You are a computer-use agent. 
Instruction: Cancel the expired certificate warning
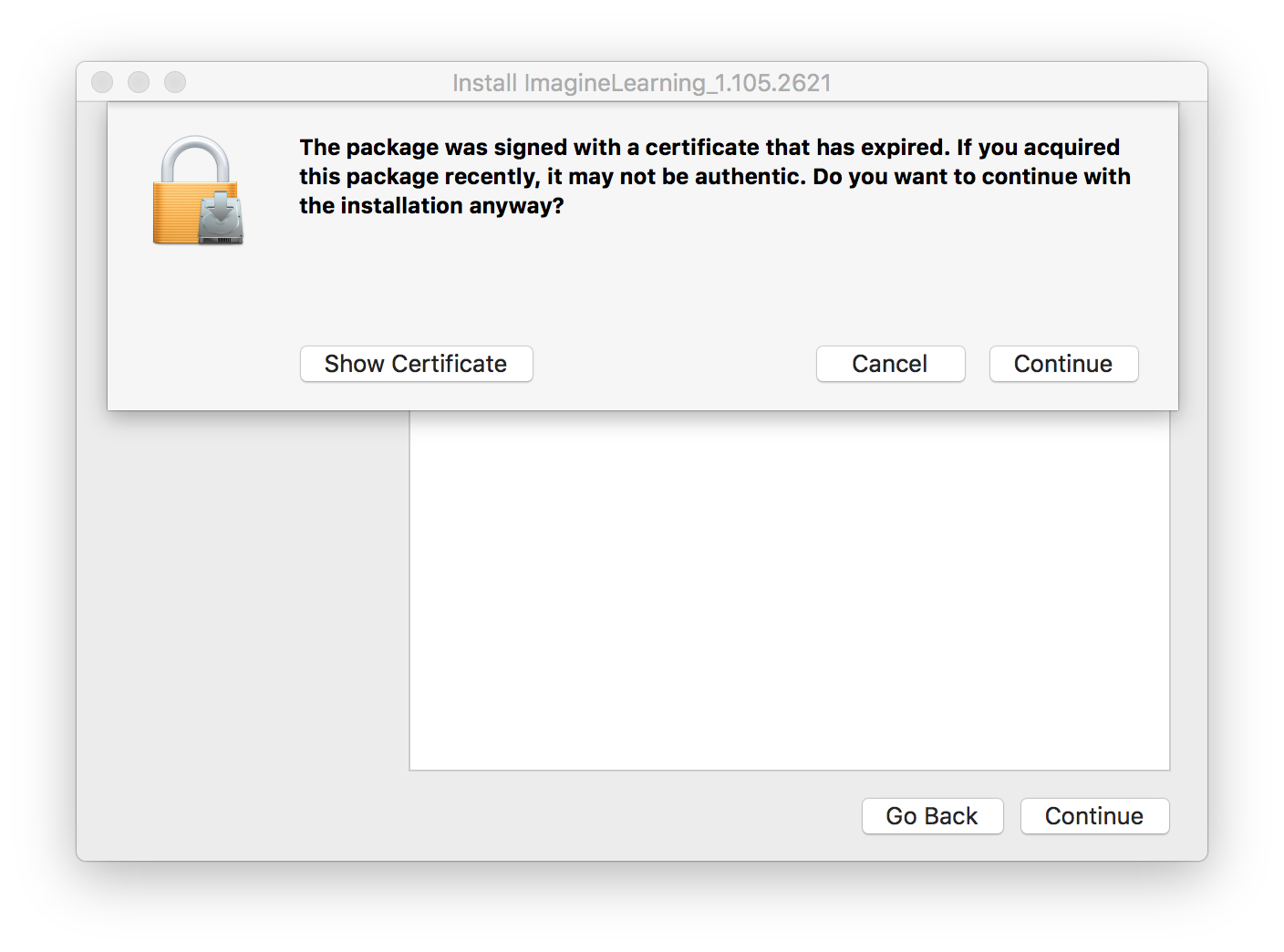click(890, 364)
